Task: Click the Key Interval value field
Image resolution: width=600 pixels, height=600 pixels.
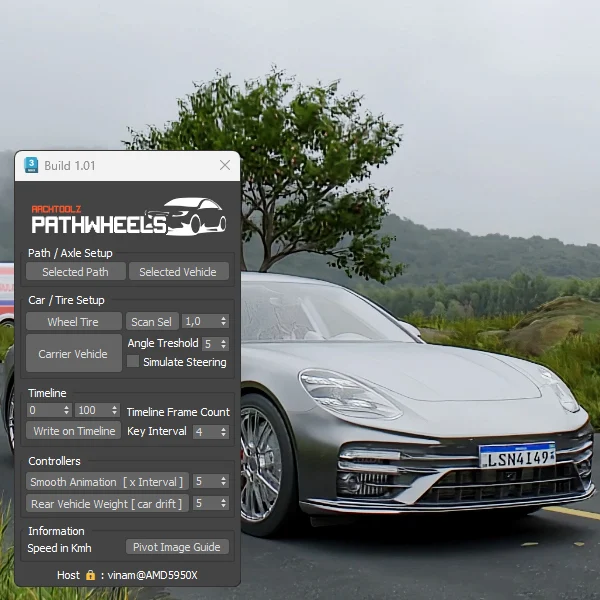Action: click(206, 432)
